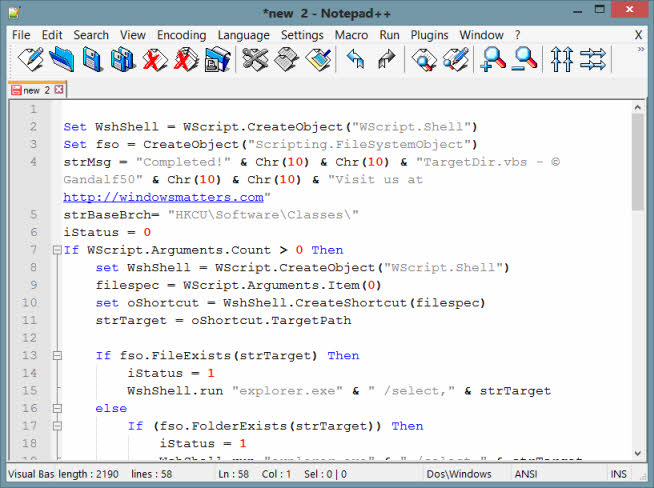Screen dimensions: 654x488
Task: Open the View menu
Action: point(133,35)
